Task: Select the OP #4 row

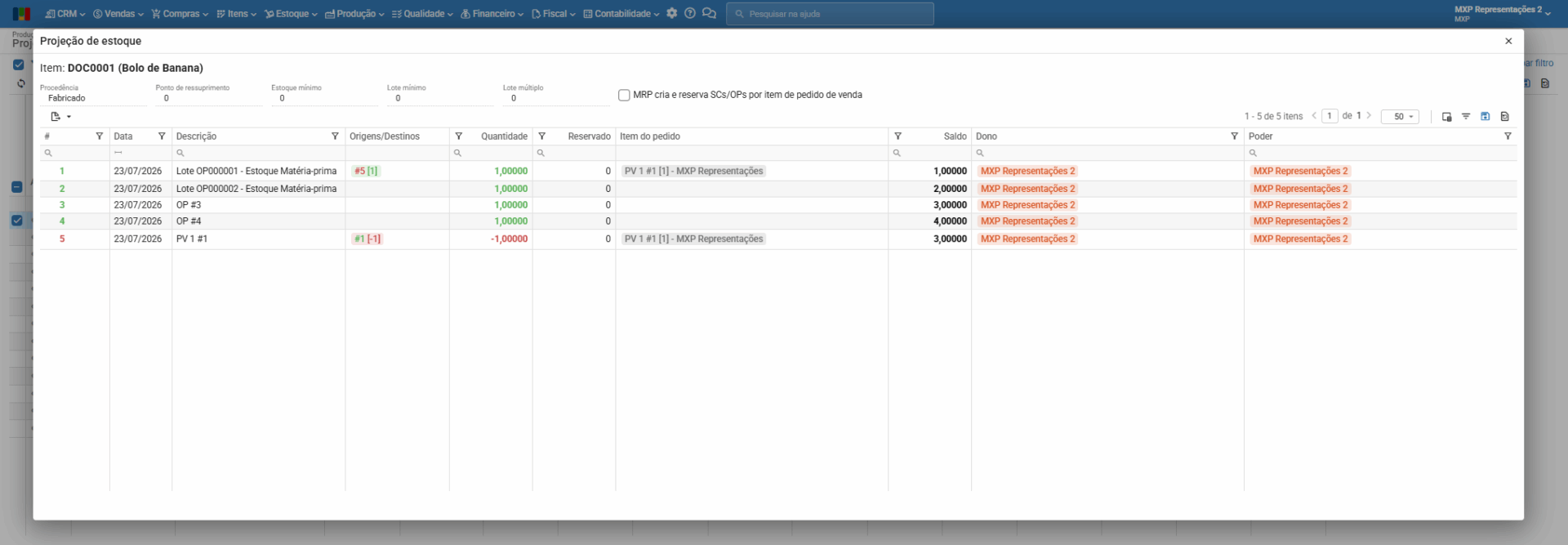Action: point(778,221)
